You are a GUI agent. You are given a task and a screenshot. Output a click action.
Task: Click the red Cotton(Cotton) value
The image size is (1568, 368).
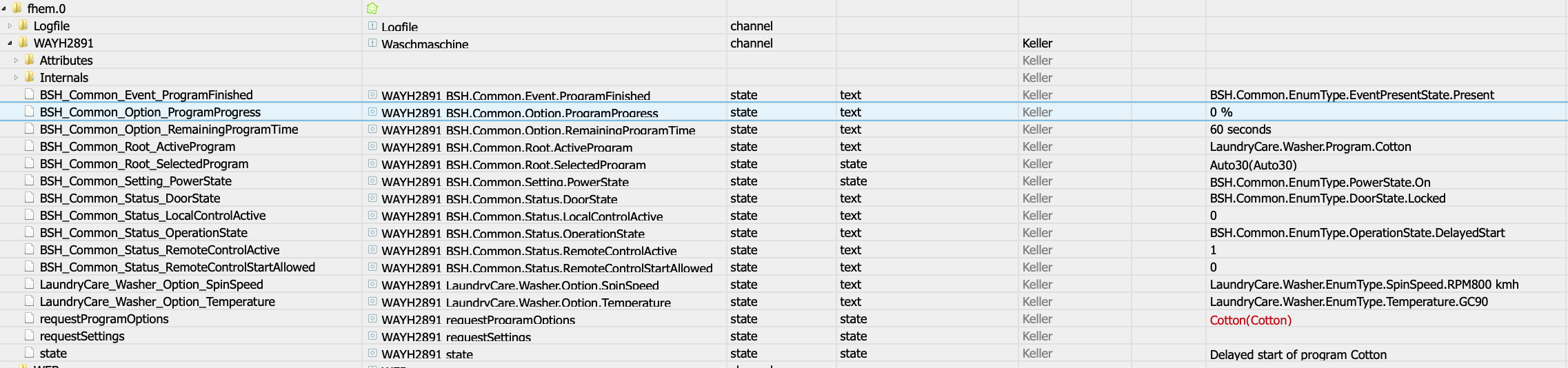coord(1250,320)
